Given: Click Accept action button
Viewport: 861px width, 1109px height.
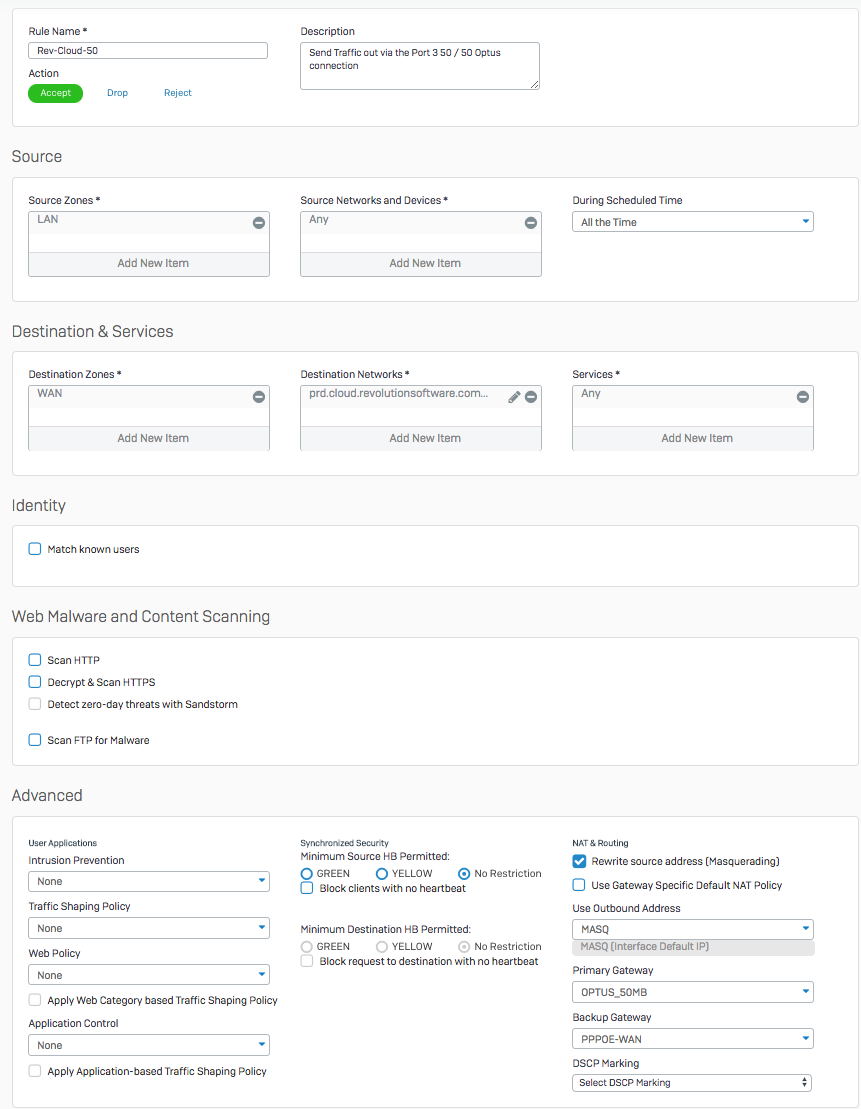Looking at the screenshot, I should tap(55, 93).
